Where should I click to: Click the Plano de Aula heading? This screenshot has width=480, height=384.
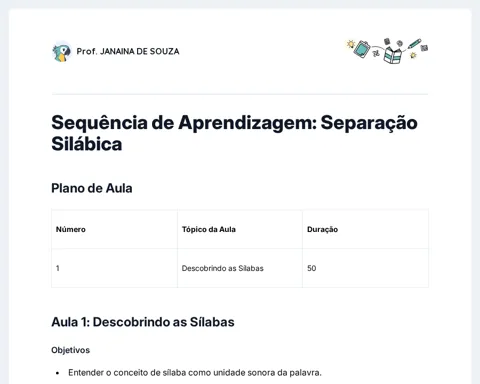tap(92, 188)
